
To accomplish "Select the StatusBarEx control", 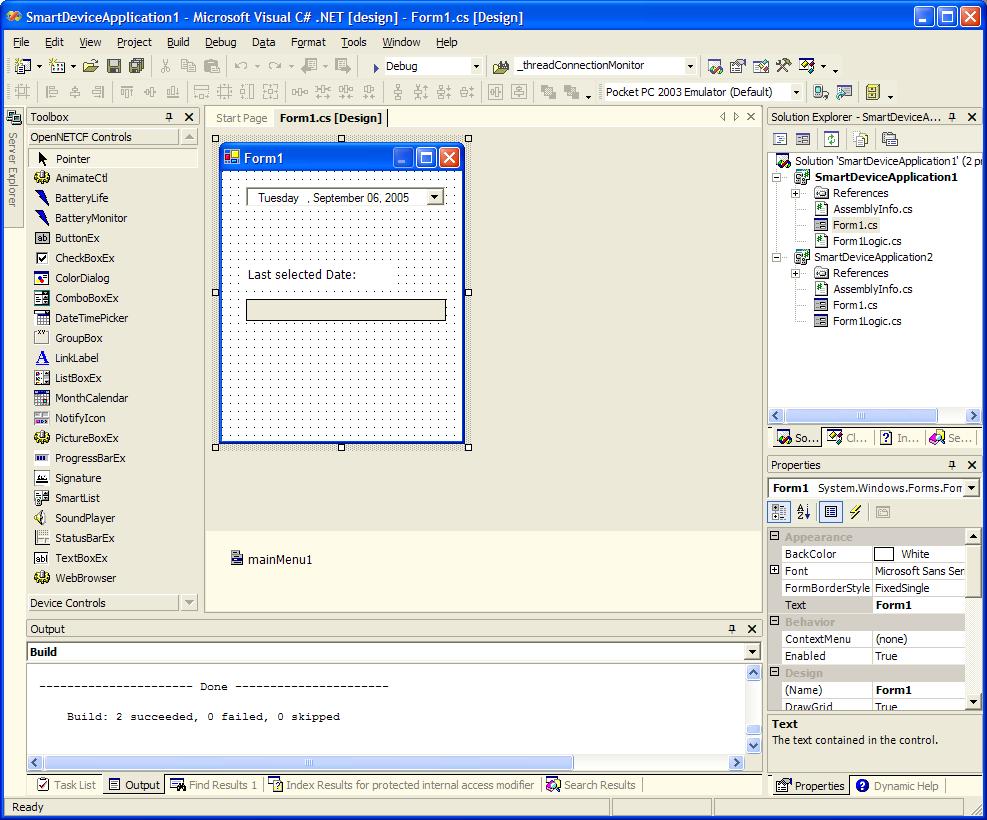I will 84,538.
